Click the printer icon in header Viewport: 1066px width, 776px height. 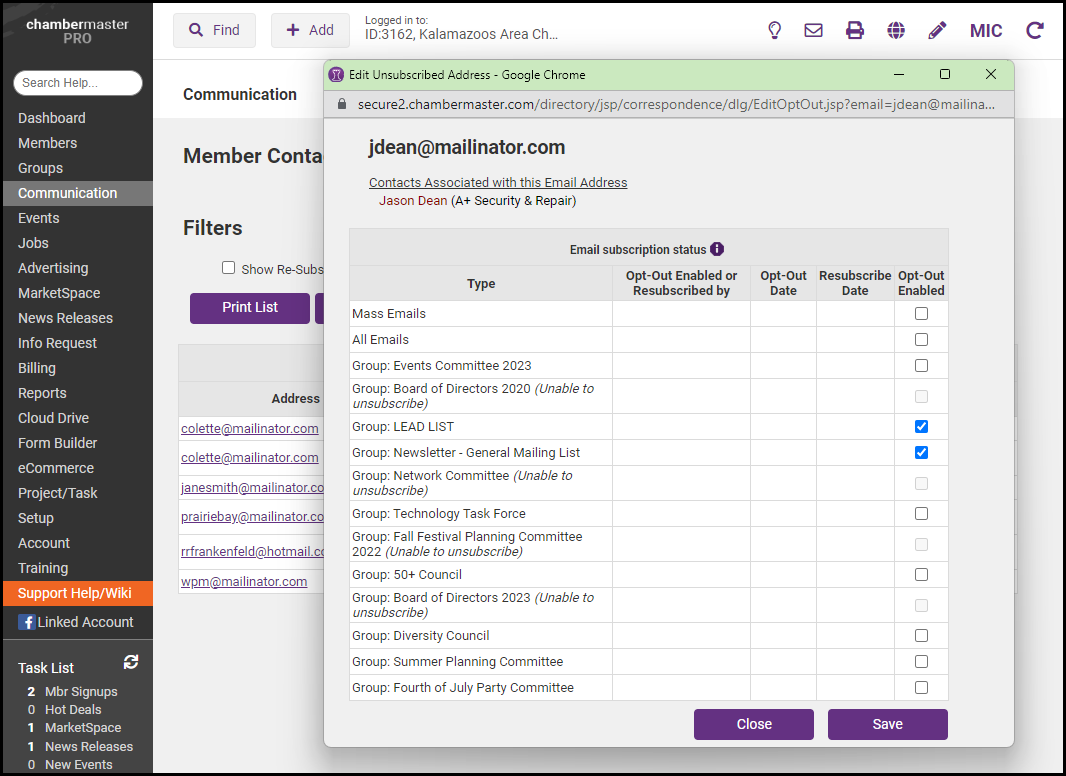click(855, 31)
